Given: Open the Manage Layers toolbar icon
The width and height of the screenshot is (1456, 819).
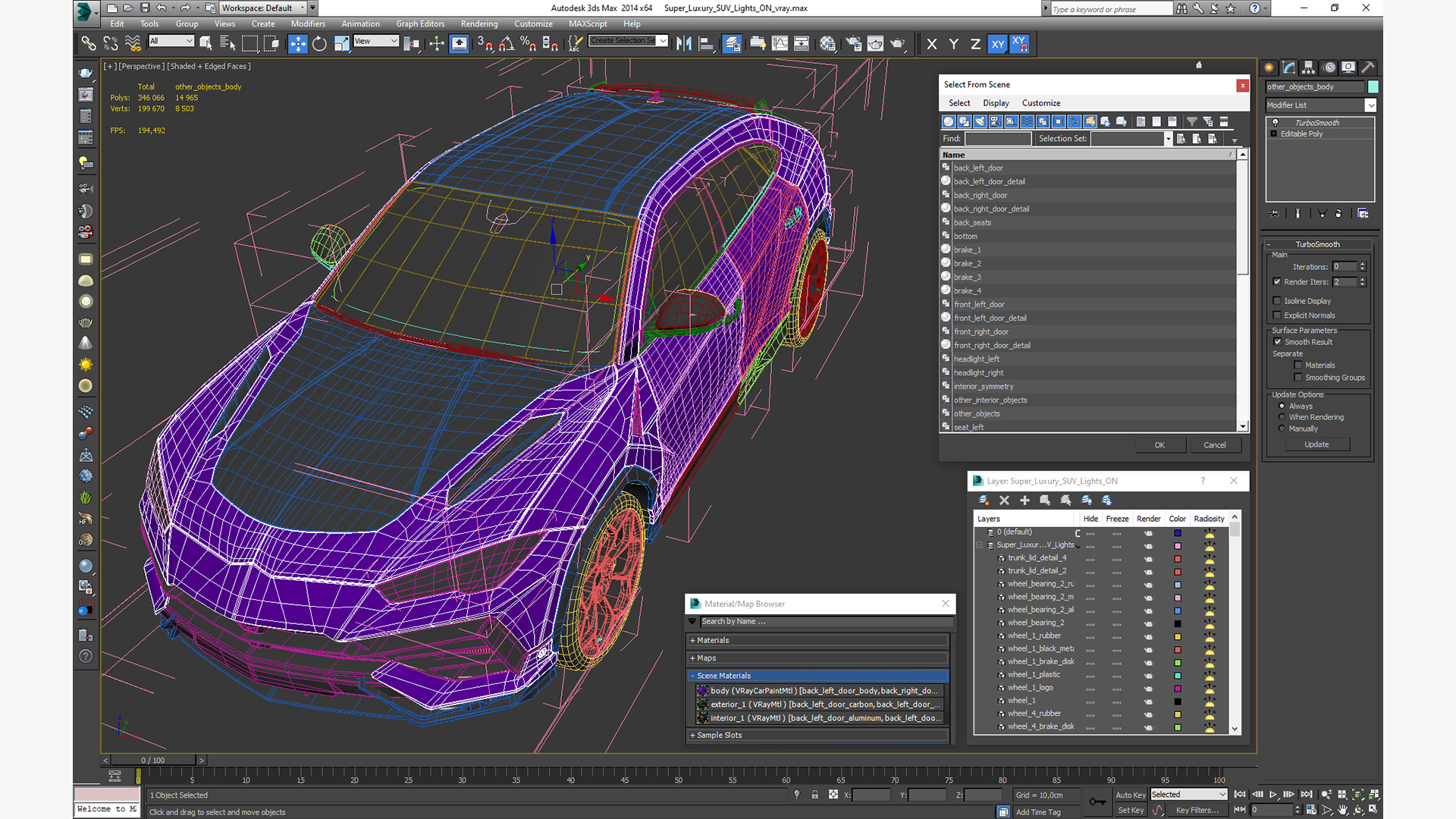Looking at the screenshot, I should pyautogui.click(x=732, y=44).
